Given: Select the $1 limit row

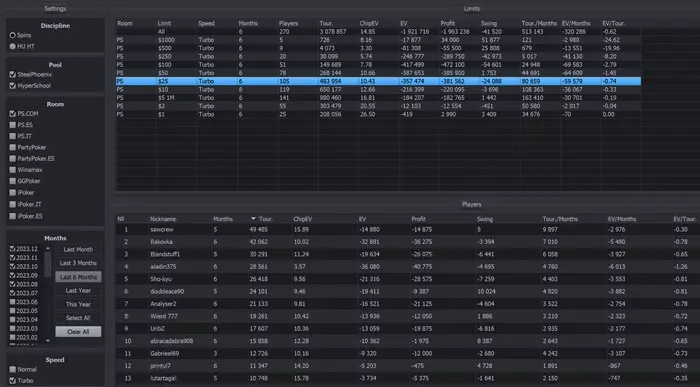Looking at the screenshot, I should tap(379, 114).
